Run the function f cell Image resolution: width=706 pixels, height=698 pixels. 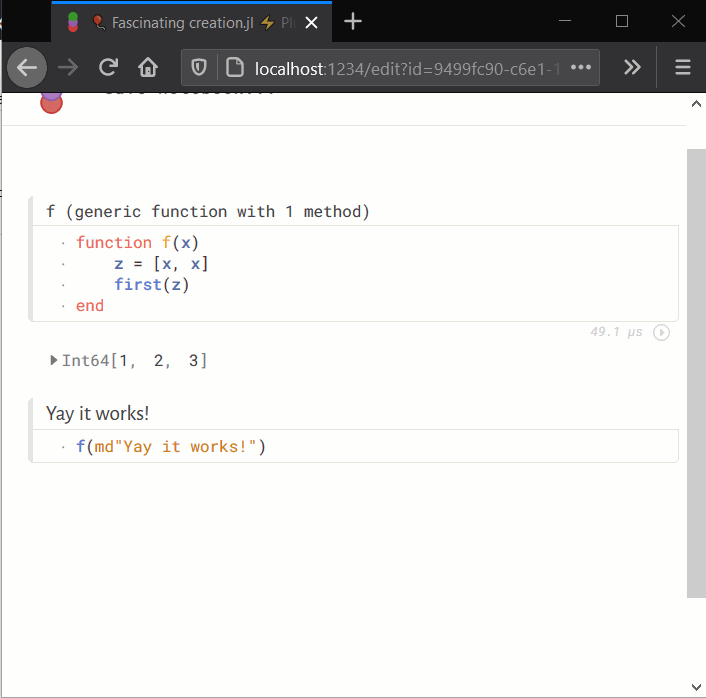tap(661, 332)
